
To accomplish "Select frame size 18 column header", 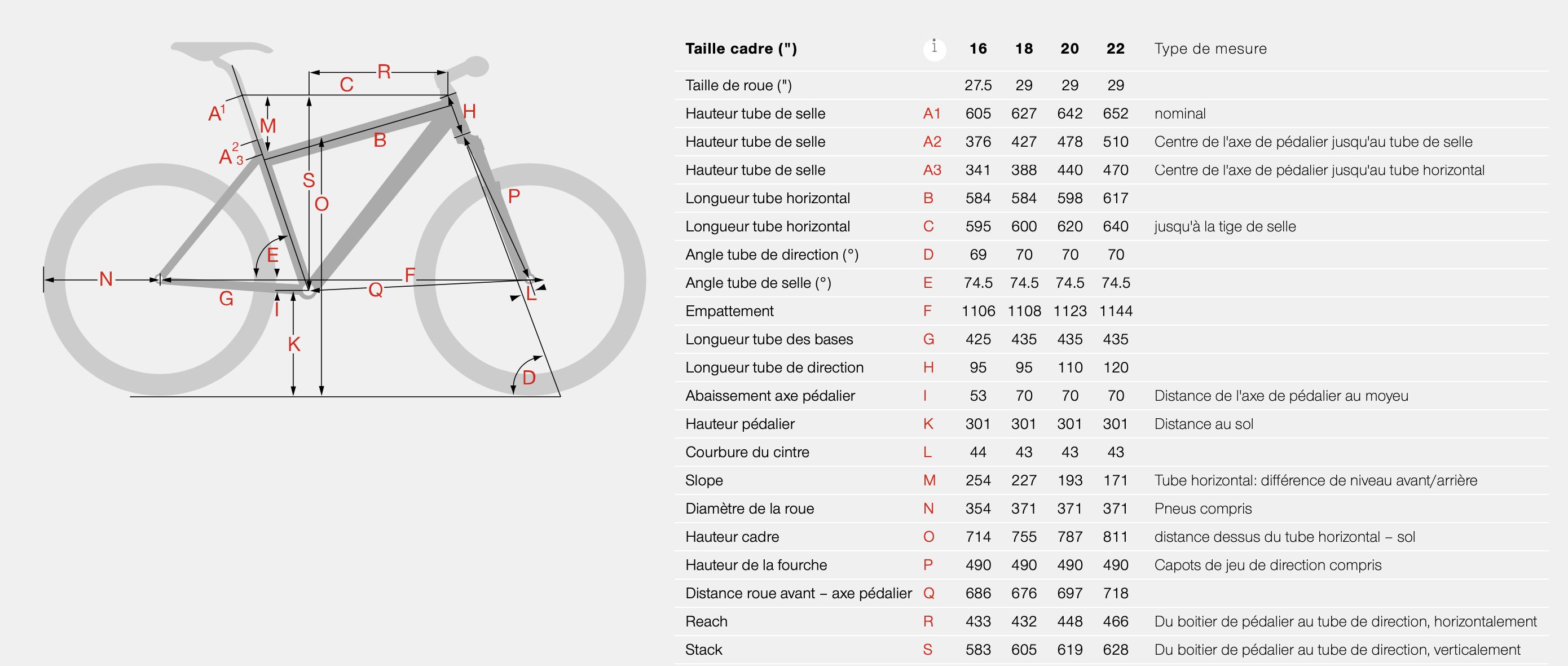I will [x=1023, y=49].
